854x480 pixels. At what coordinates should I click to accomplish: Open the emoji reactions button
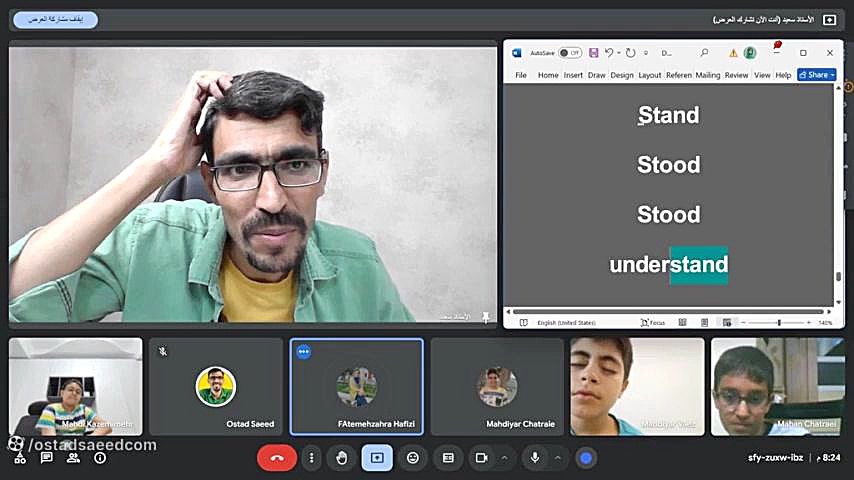click(x=413, y=458)
